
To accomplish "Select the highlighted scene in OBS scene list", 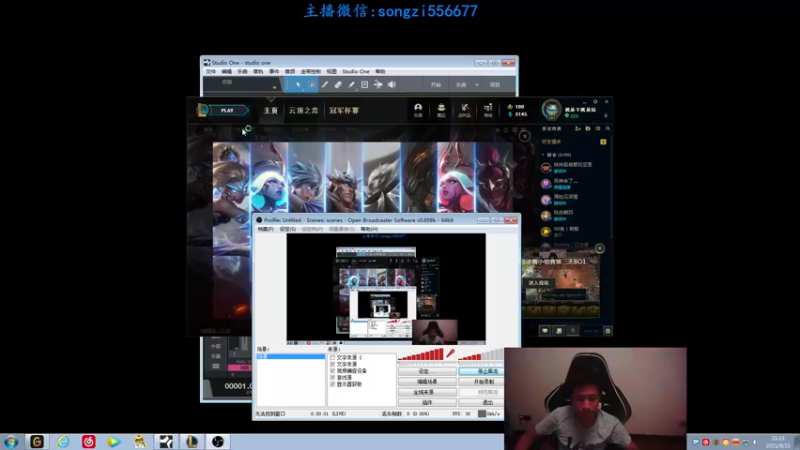I will click(290, 357).
